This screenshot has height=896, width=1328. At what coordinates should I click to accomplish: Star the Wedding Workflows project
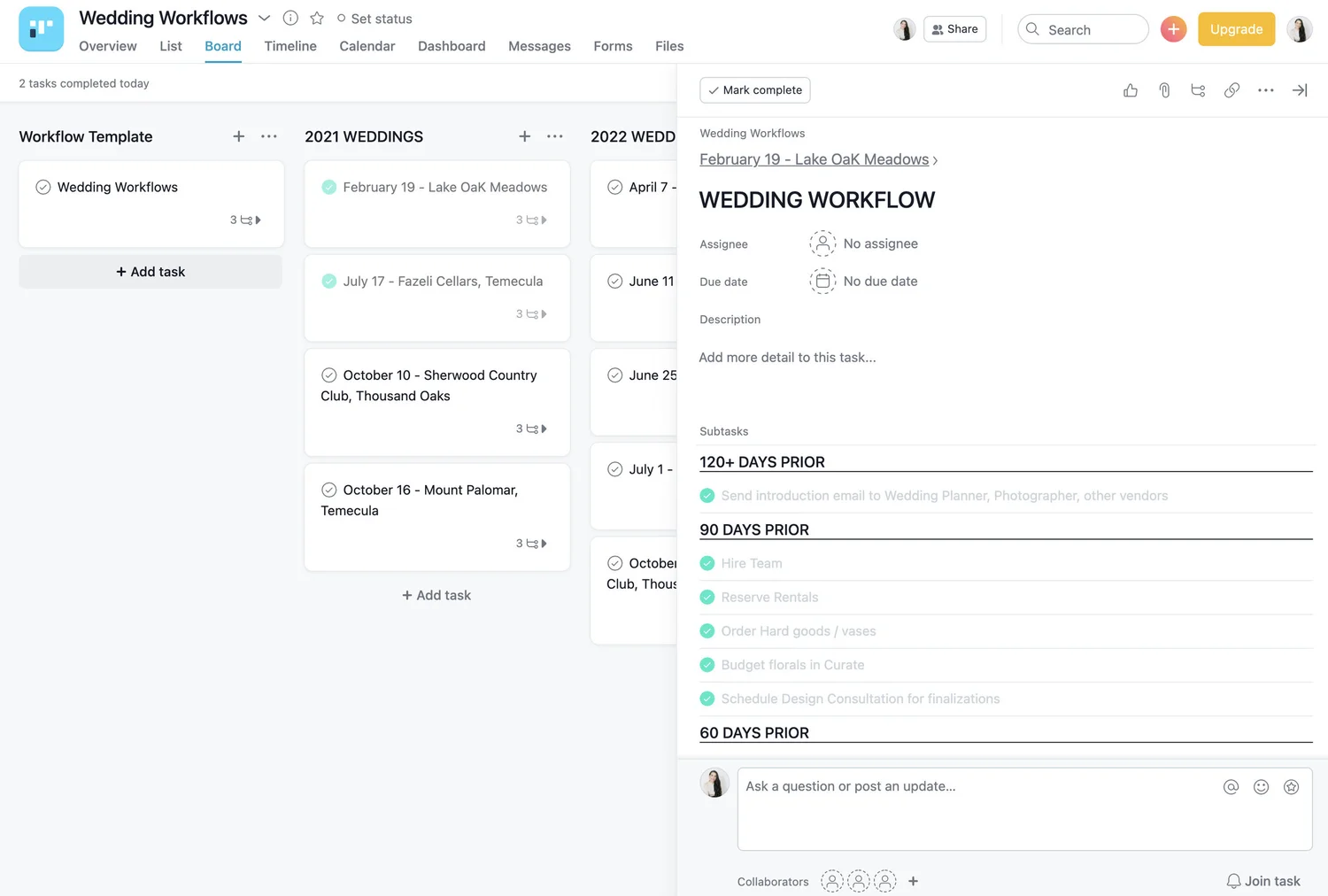pyautogui.click(x=317, y=18)
